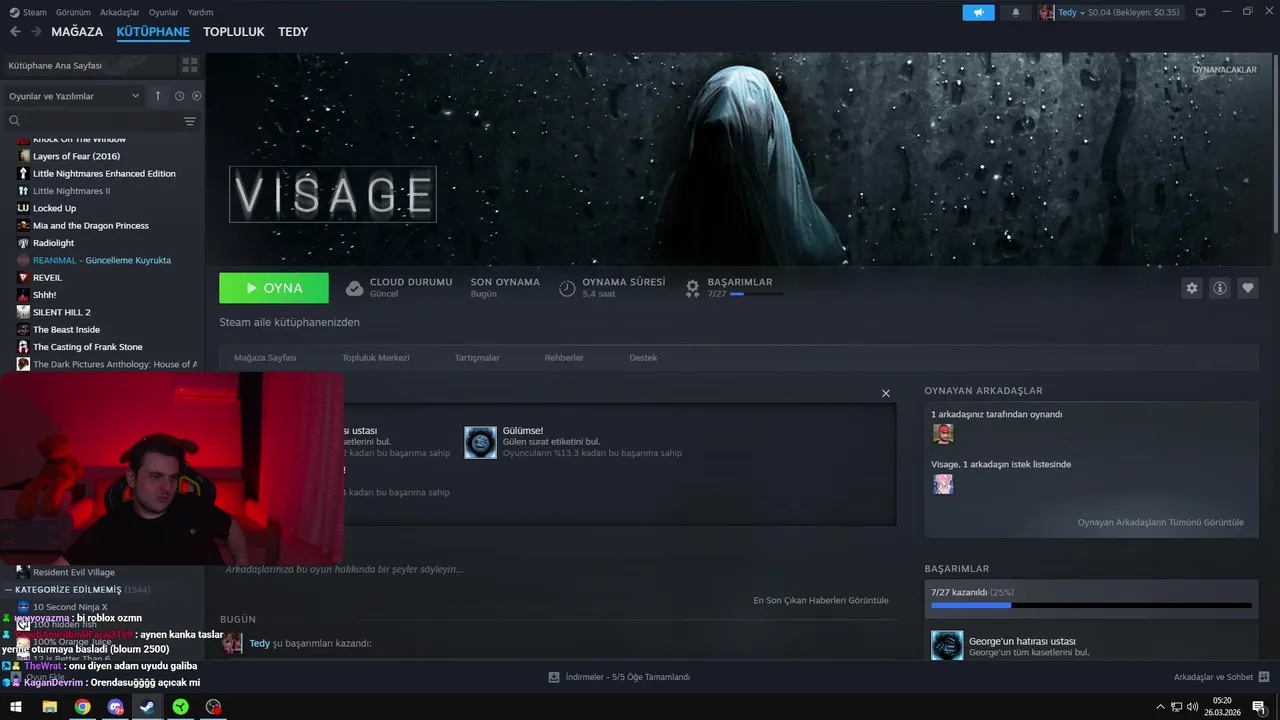Select Layers of Fear (2016) in library
This screenshot has height=720, width=1280.
pyautogui.click(x=76, y=156)
